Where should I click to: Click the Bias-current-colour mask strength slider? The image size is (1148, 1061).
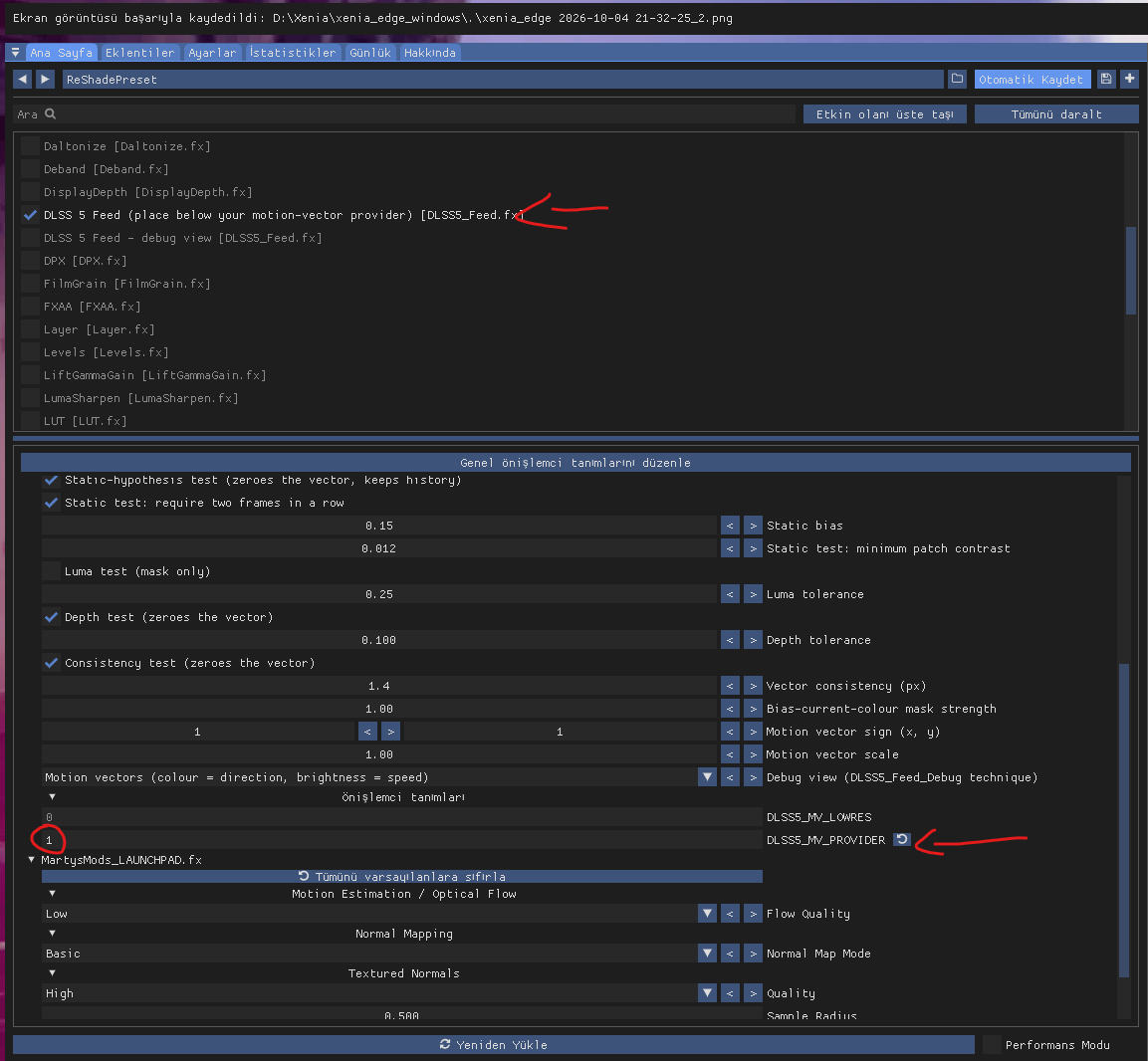[379, 709]
